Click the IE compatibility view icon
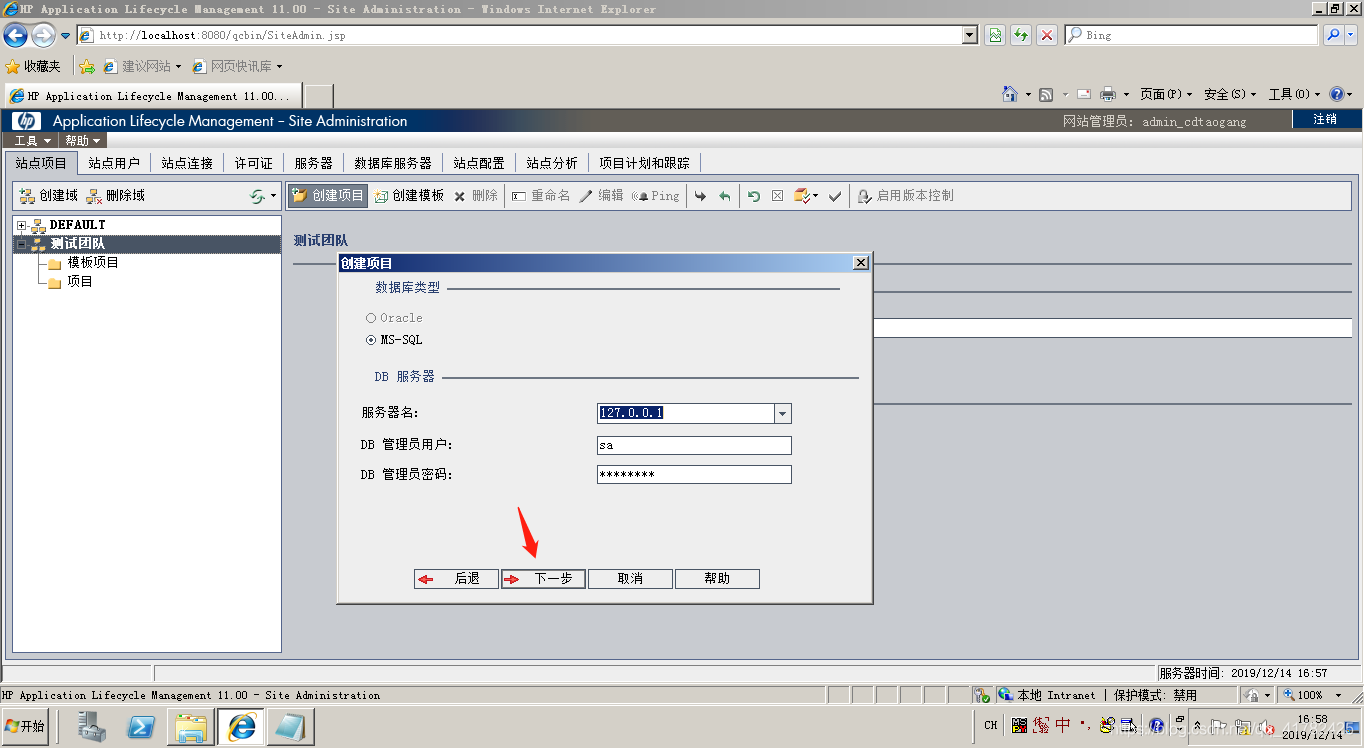 [x=995, y=35]
